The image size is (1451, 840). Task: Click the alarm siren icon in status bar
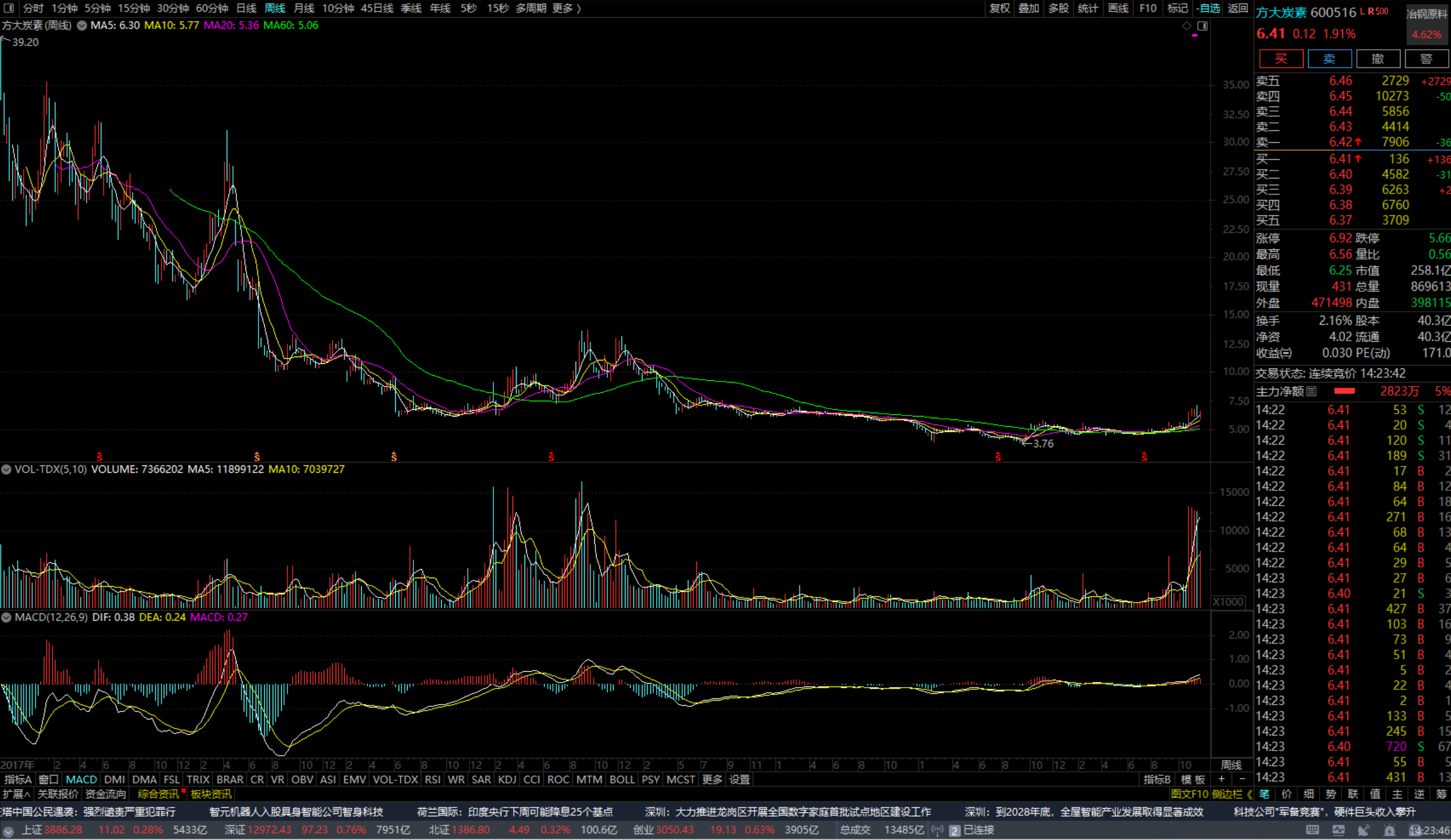click(x=1389, y=830)
